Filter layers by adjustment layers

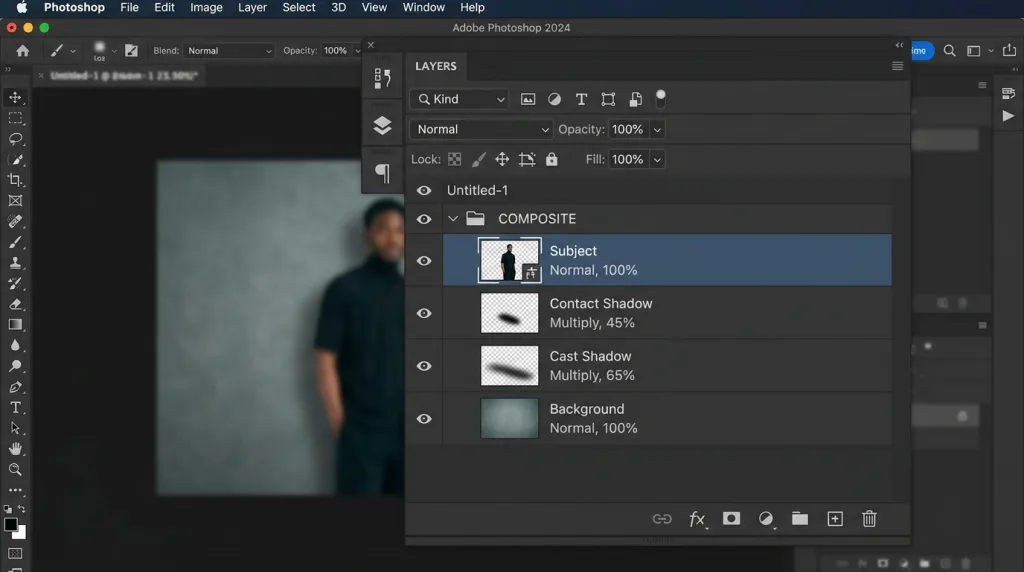point(554,99)
